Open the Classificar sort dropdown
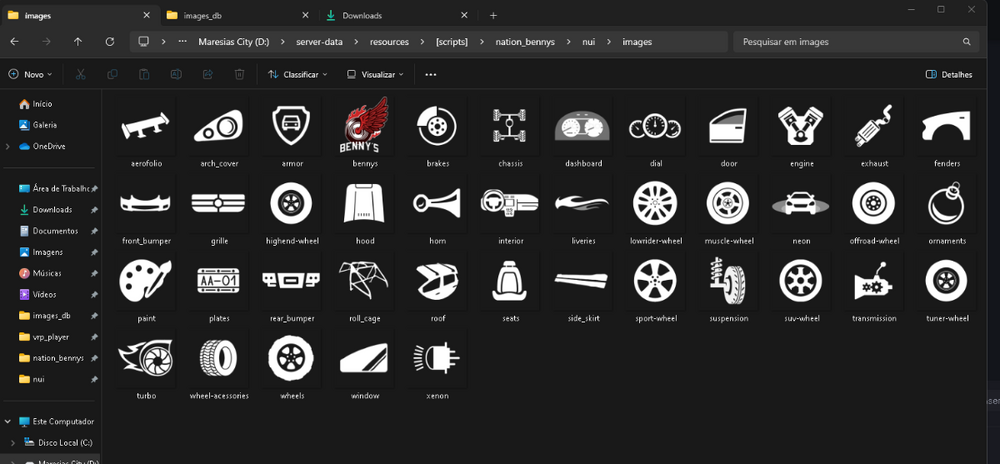 (297, 74)
